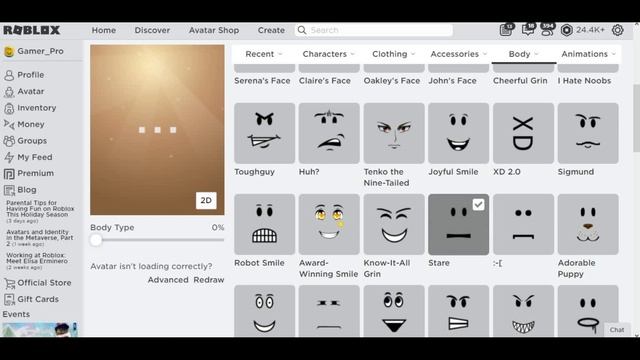Open Avatar Shop in top navigation
The height and width of the screenshot is (360, 640).
click(214, 30)
